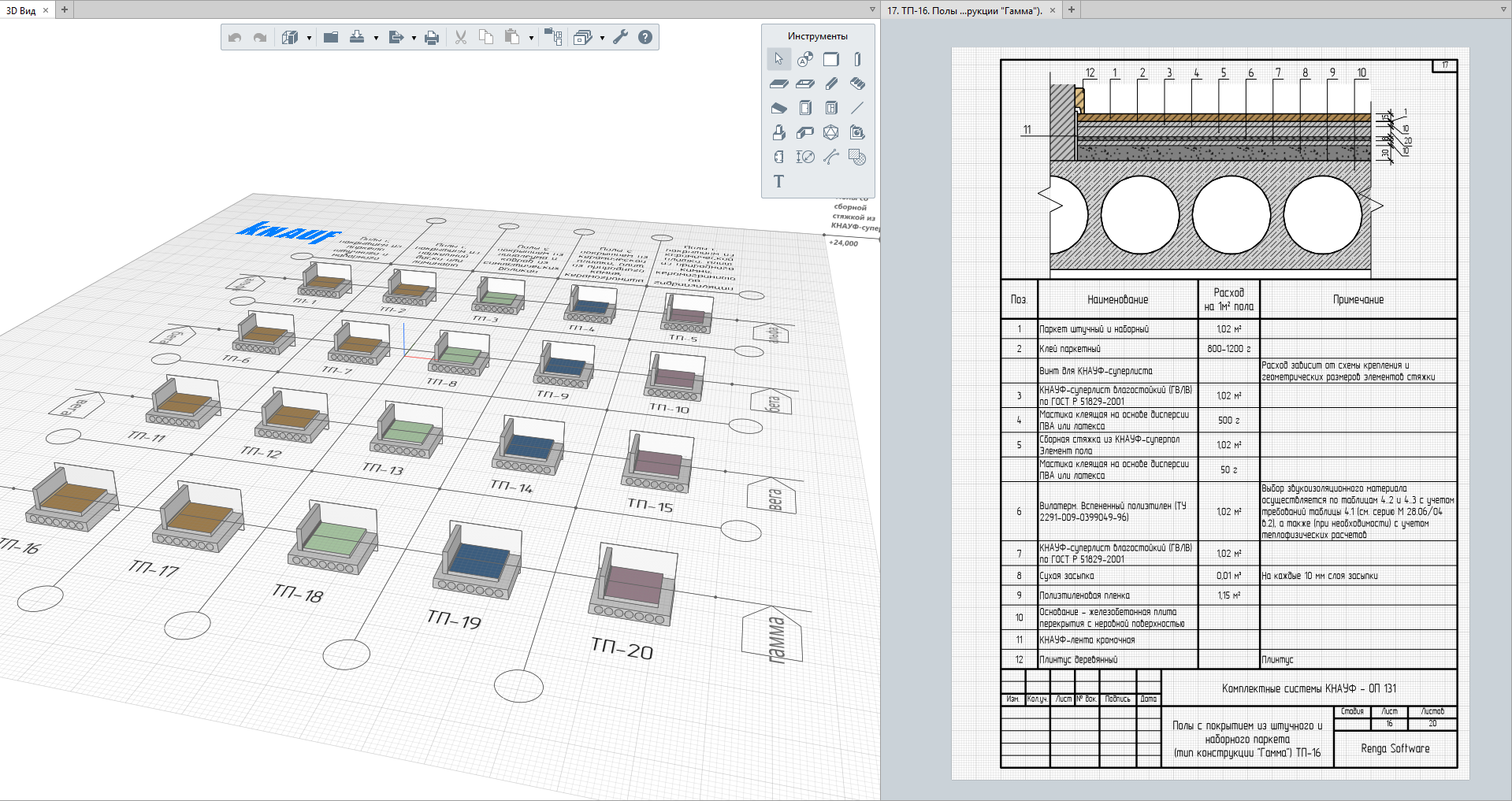1512x801 pixels.
Task: Click the export document icon
Action: click(396, 37)
